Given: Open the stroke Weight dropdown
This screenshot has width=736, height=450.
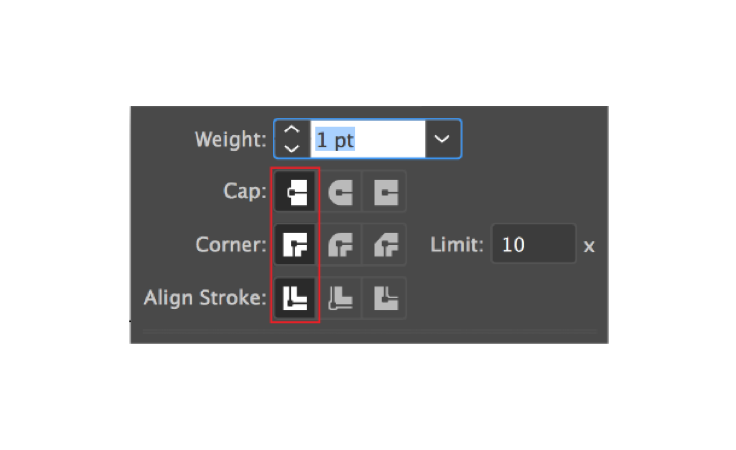Looking at the screenshot, I should tap(442, 140).
